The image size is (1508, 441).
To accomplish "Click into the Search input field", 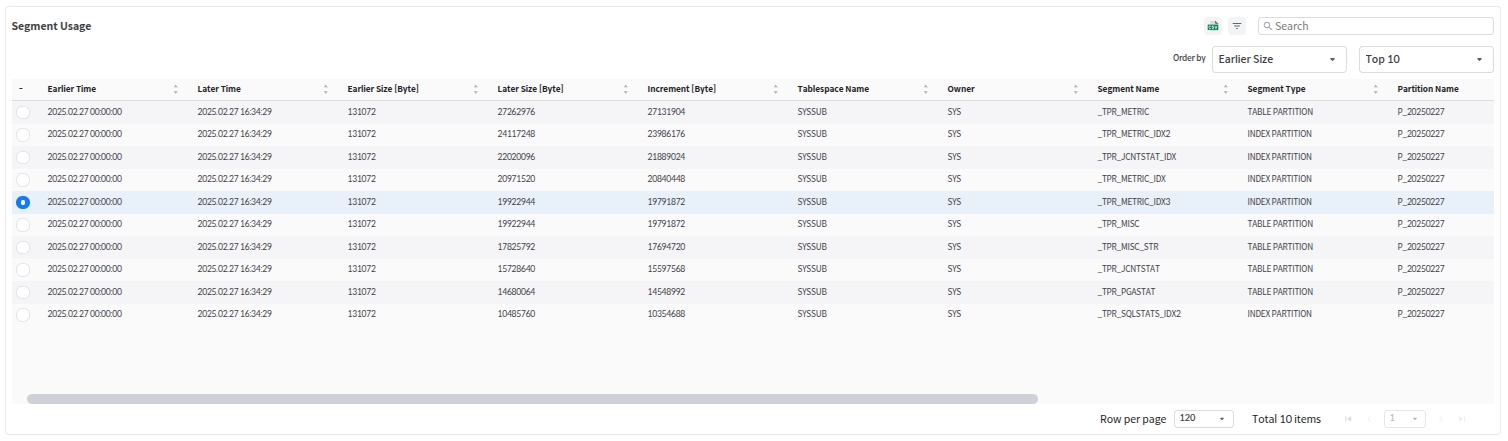I will pyautogui.click(x=1380, y=26).
